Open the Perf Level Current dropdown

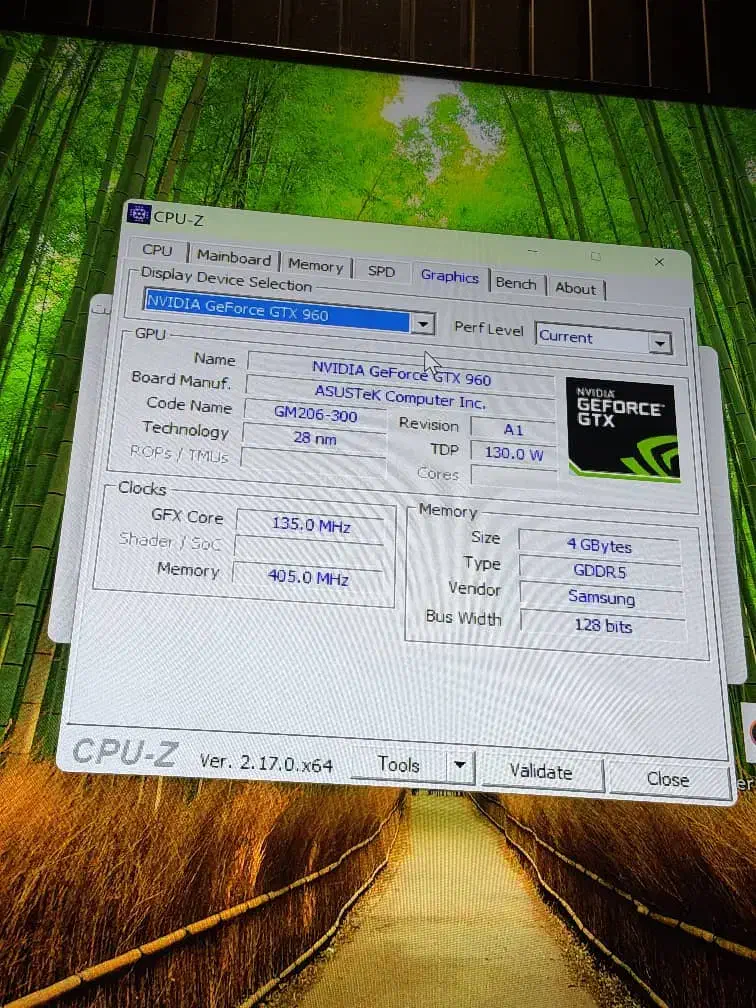(603, 339)
